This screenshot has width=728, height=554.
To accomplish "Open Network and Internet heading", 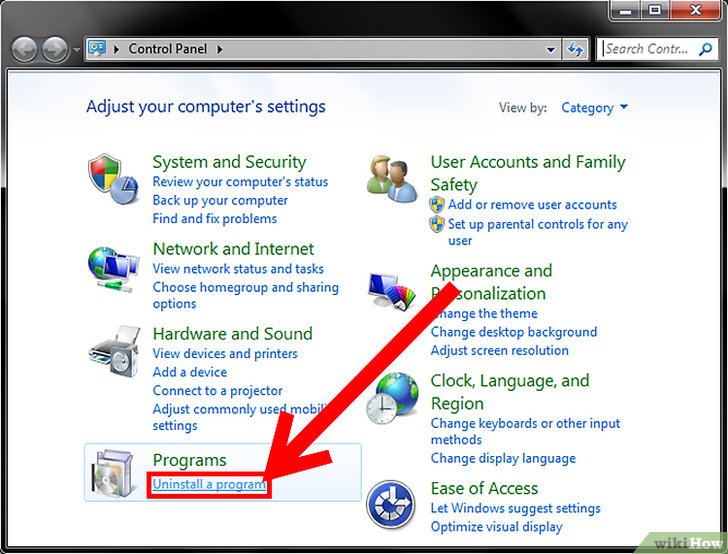I will [233, 249].
